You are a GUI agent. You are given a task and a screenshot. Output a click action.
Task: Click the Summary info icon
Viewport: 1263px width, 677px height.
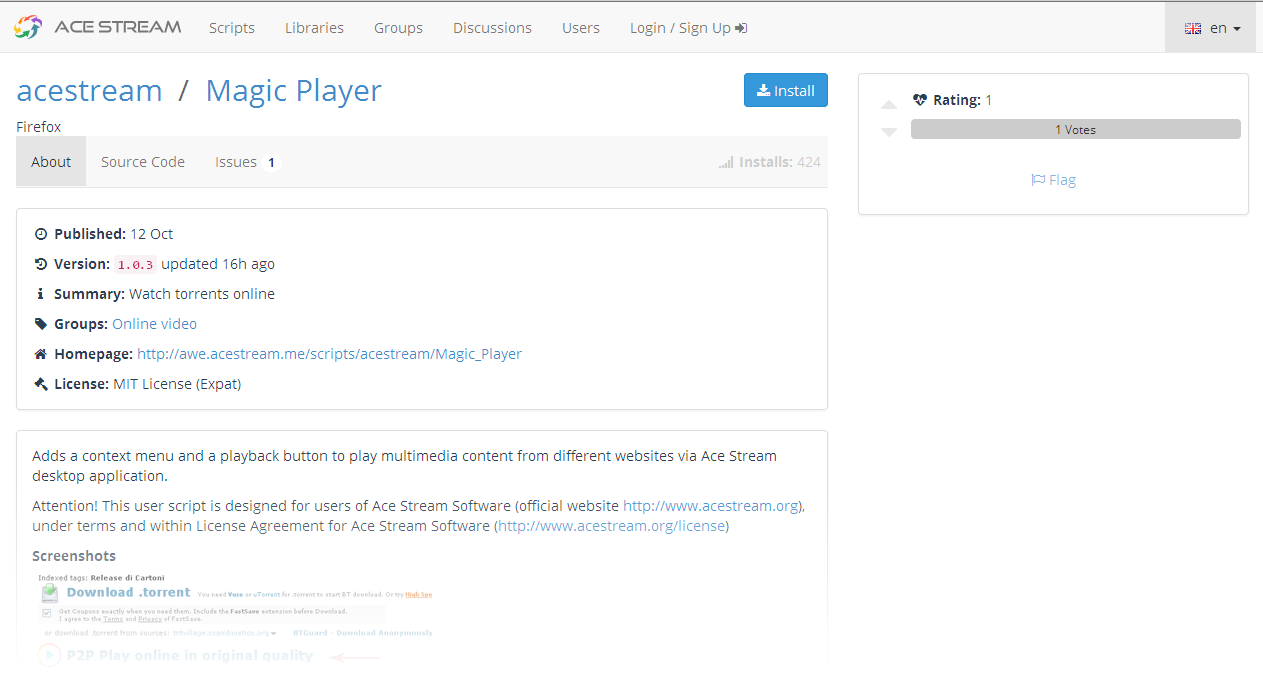coord(41,294)
